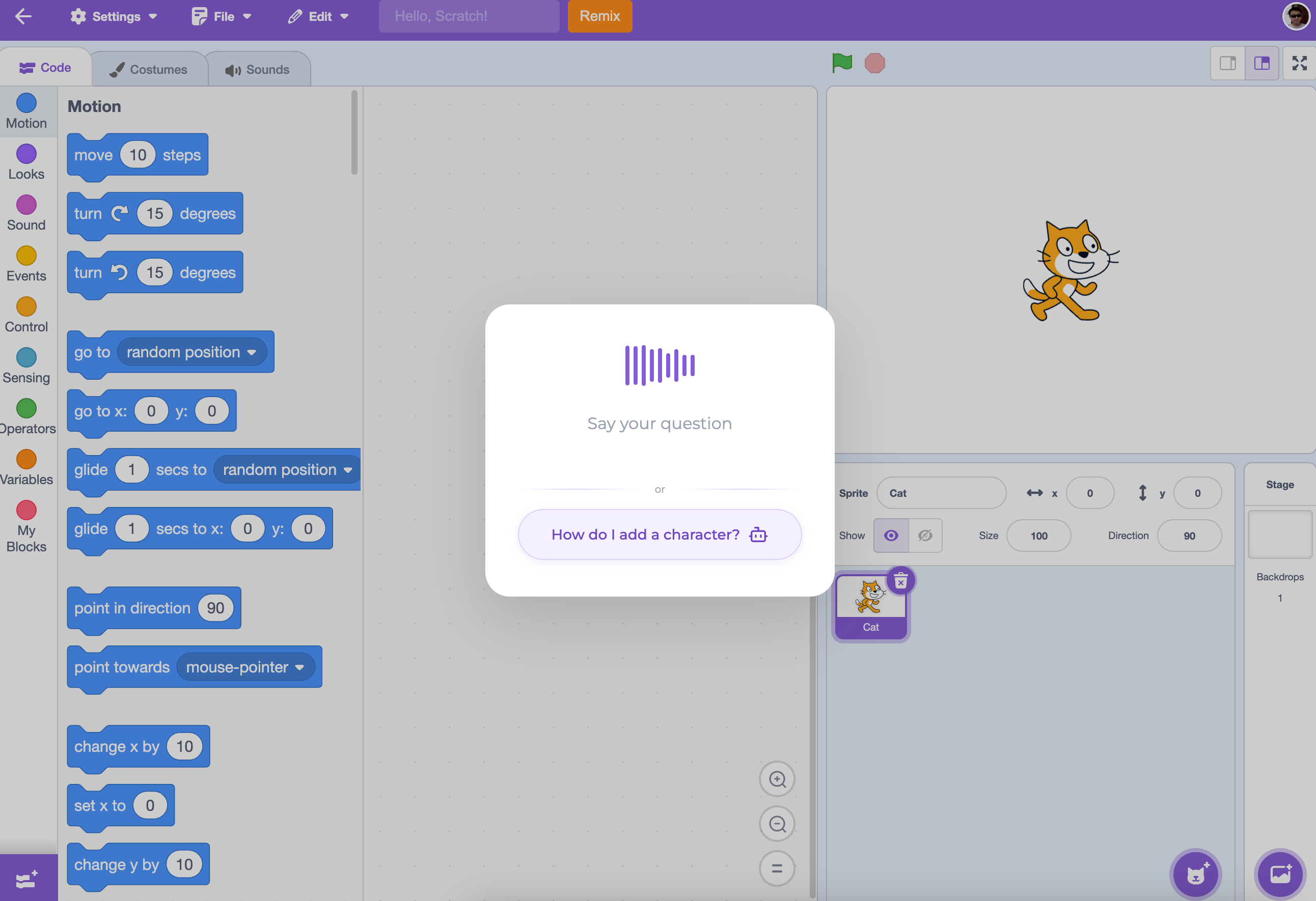Click the project name input field

(x=469, y=16)
